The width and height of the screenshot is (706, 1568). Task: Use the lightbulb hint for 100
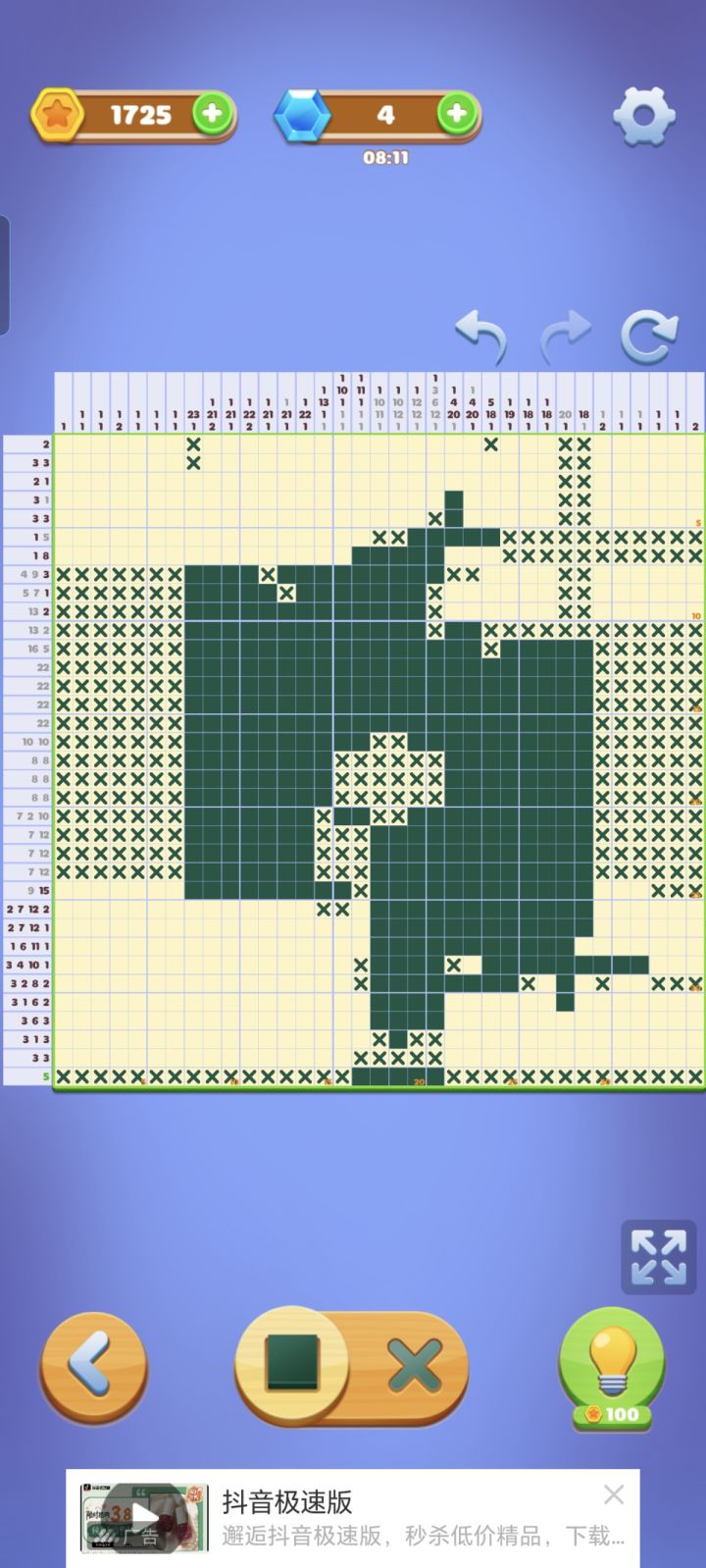click(612, 1369)
